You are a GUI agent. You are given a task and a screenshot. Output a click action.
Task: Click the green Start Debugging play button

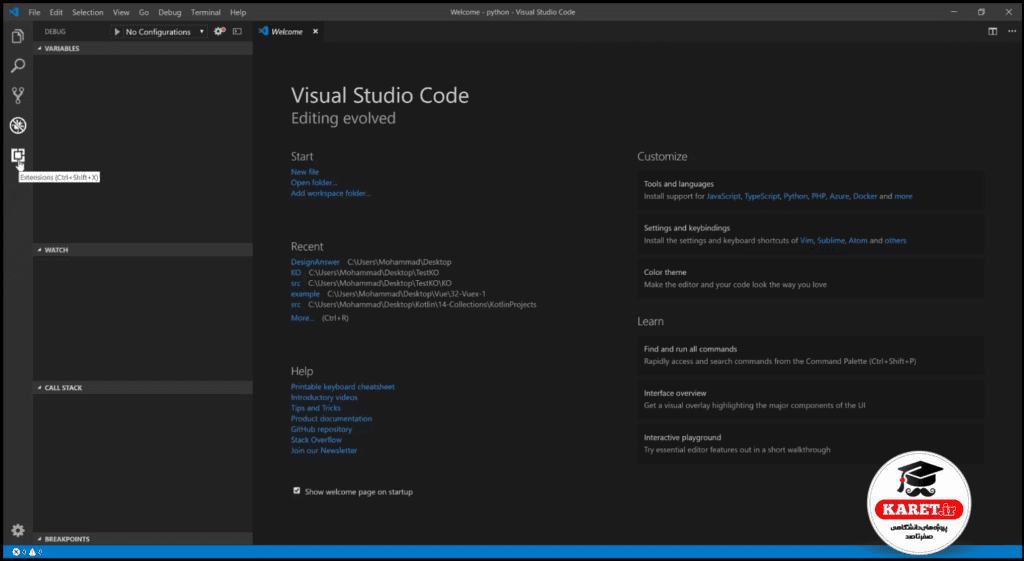click(117, 31)
